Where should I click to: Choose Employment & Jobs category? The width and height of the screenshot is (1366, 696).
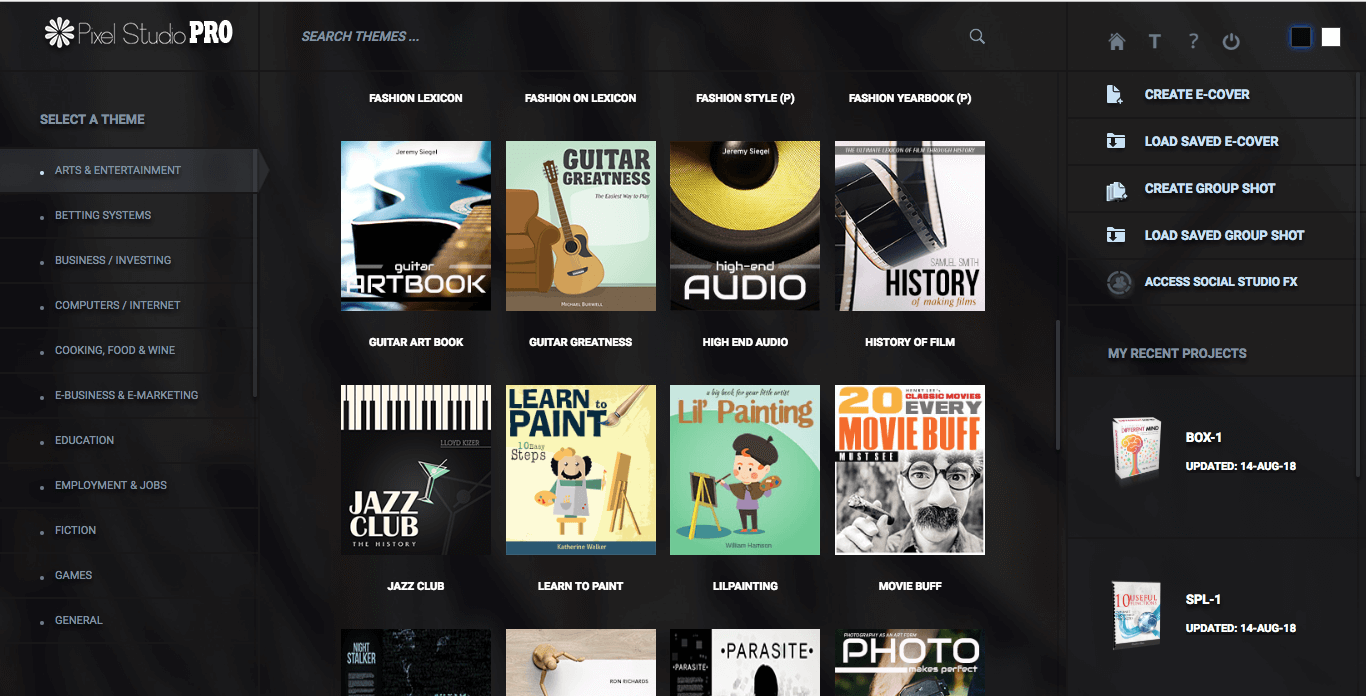click(128, 485)
